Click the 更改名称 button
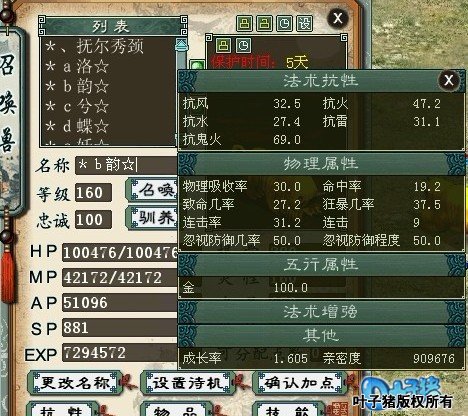This screenshot has height=416, width=468. point(75,383)
